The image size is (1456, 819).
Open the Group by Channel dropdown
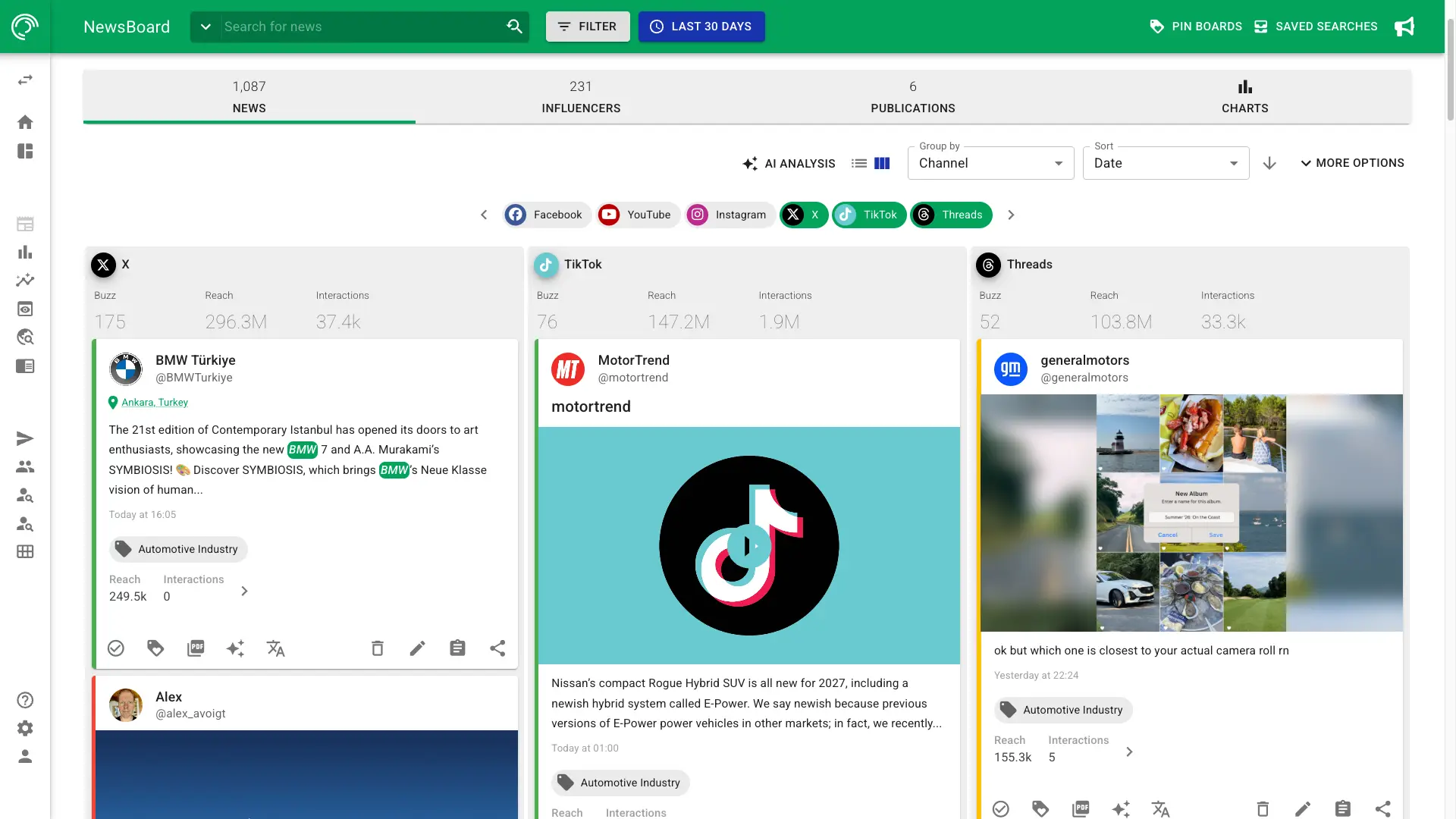click(x=990, y=163)
